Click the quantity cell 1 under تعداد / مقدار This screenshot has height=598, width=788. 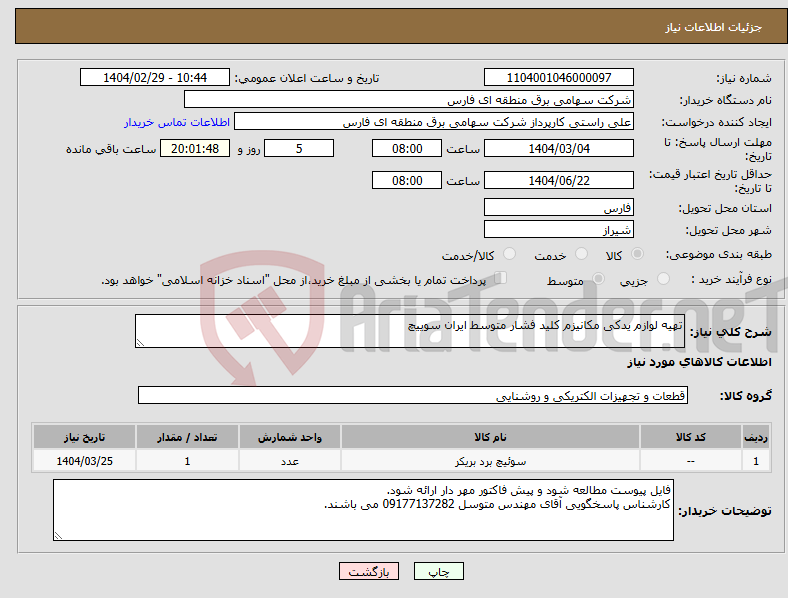pyautogui.click(x=187, y=461)
